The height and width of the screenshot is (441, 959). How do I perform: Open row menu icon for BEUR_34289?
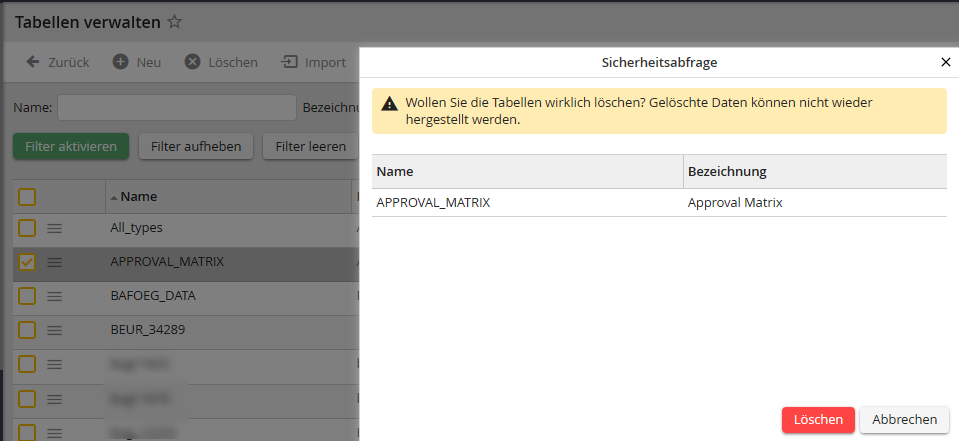(55, 329)
